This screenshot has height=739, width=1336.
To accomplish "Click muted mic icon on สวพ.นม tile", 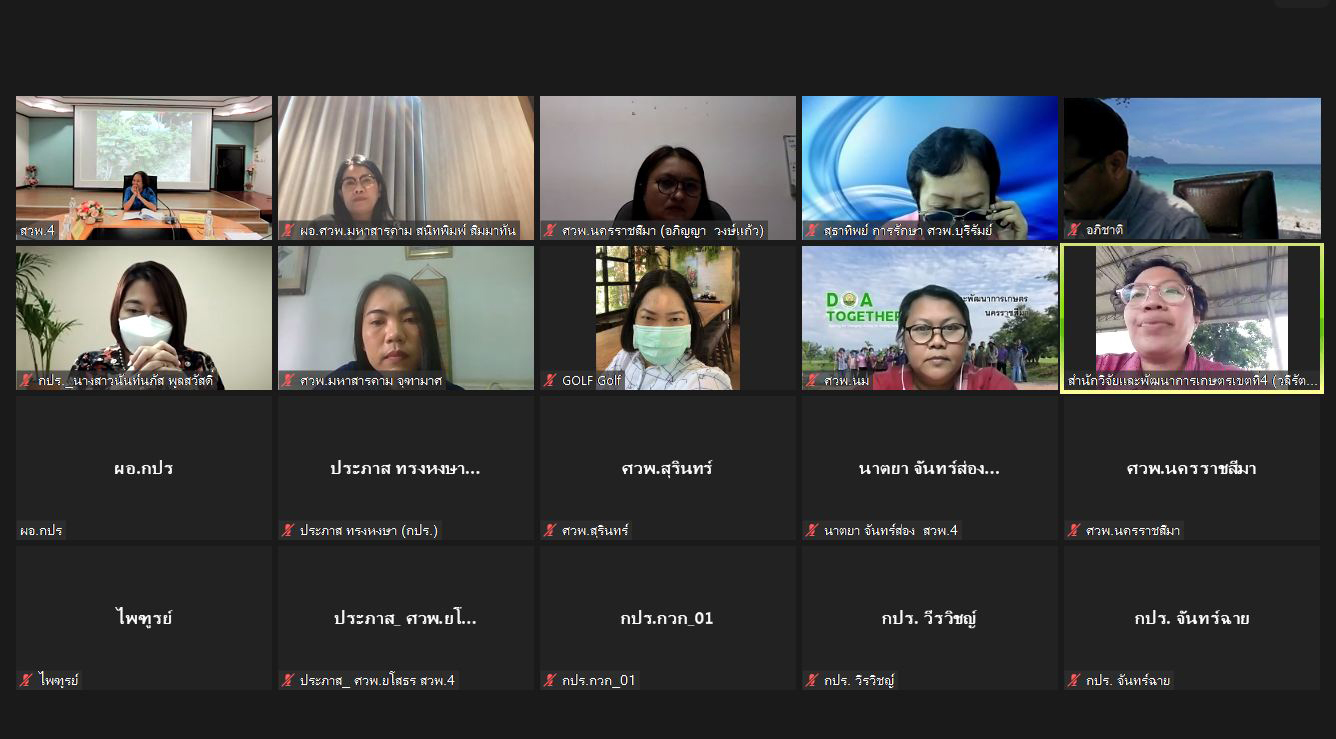I will point(812,380).
